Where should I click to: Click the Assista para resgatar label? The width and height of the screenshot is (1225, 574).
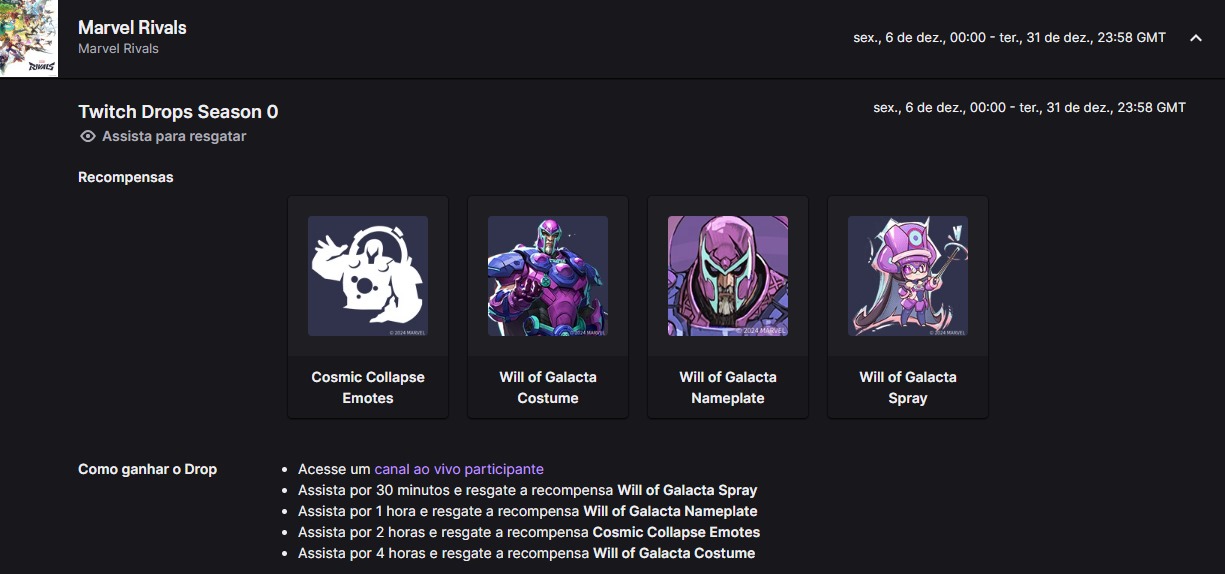point(174,136)
